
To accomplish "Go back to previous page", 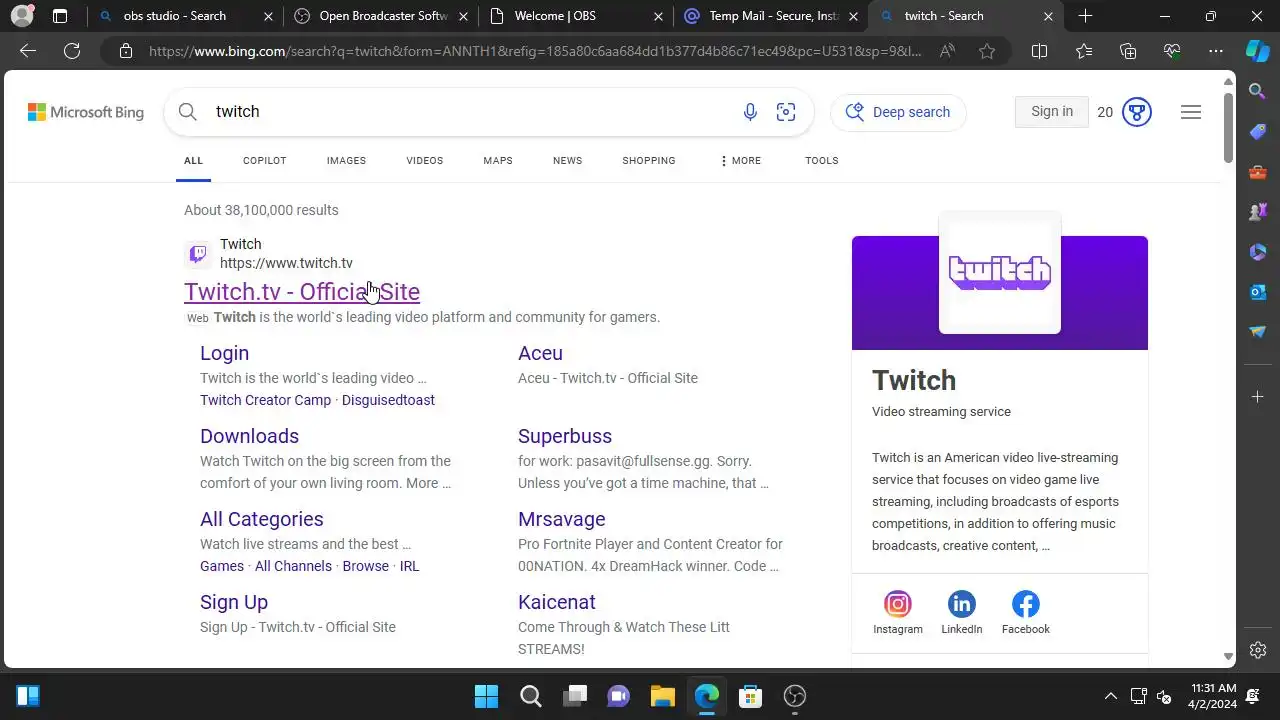I will tap(28, 51).
